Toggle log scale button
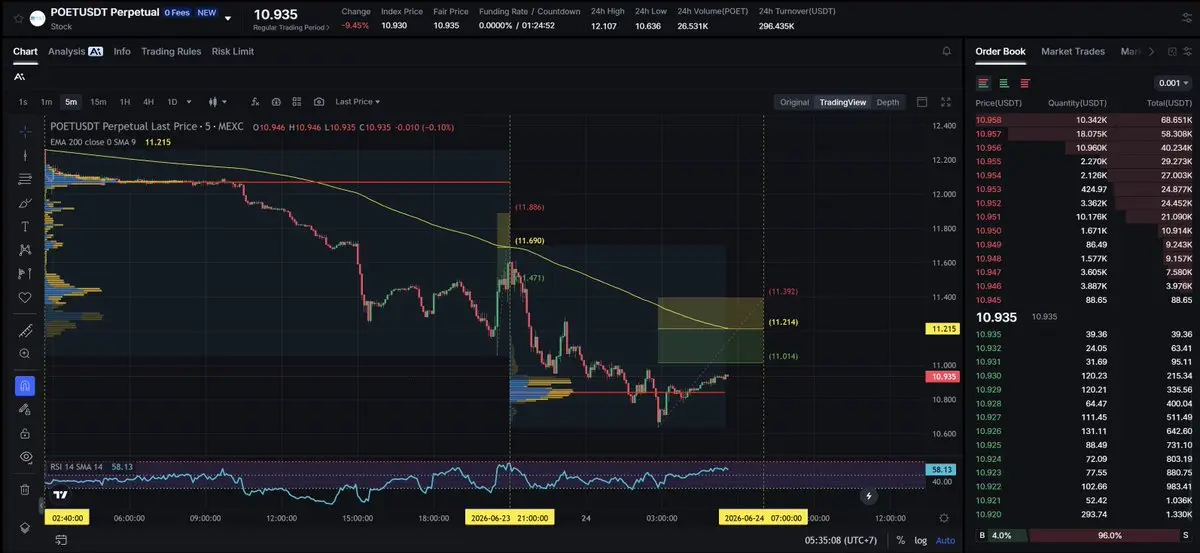 pos(921,540)
